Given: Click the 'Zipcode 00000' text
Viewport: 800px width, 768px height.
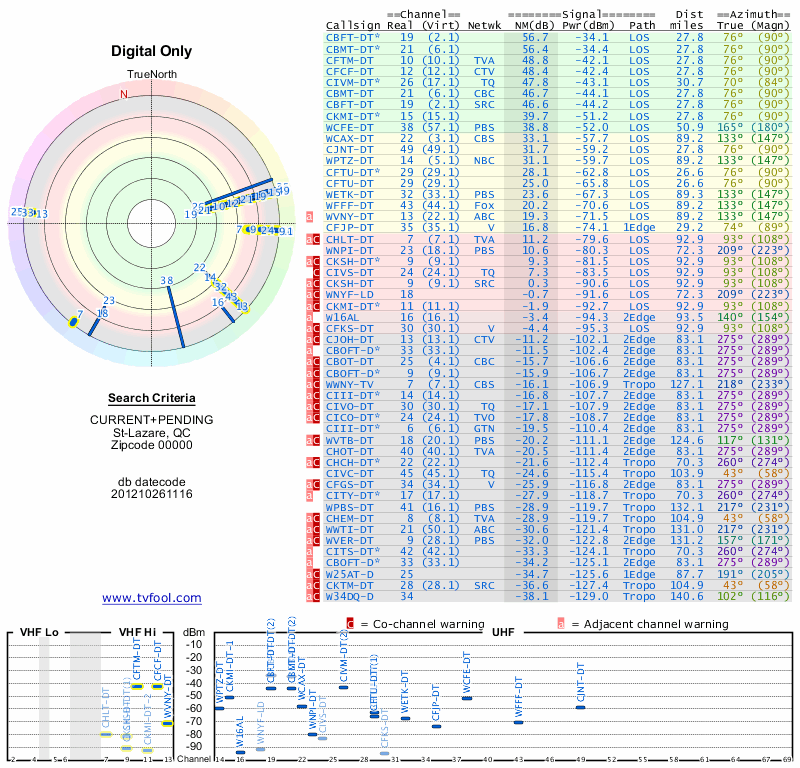Looking at the screenshot, I should (152, 445).
